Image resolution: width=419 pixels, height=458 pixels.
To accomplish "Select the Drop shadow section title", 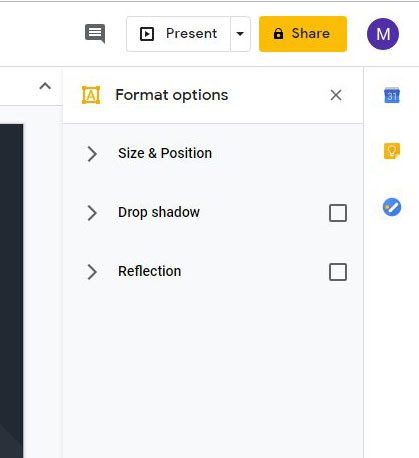I will point(159,212).
